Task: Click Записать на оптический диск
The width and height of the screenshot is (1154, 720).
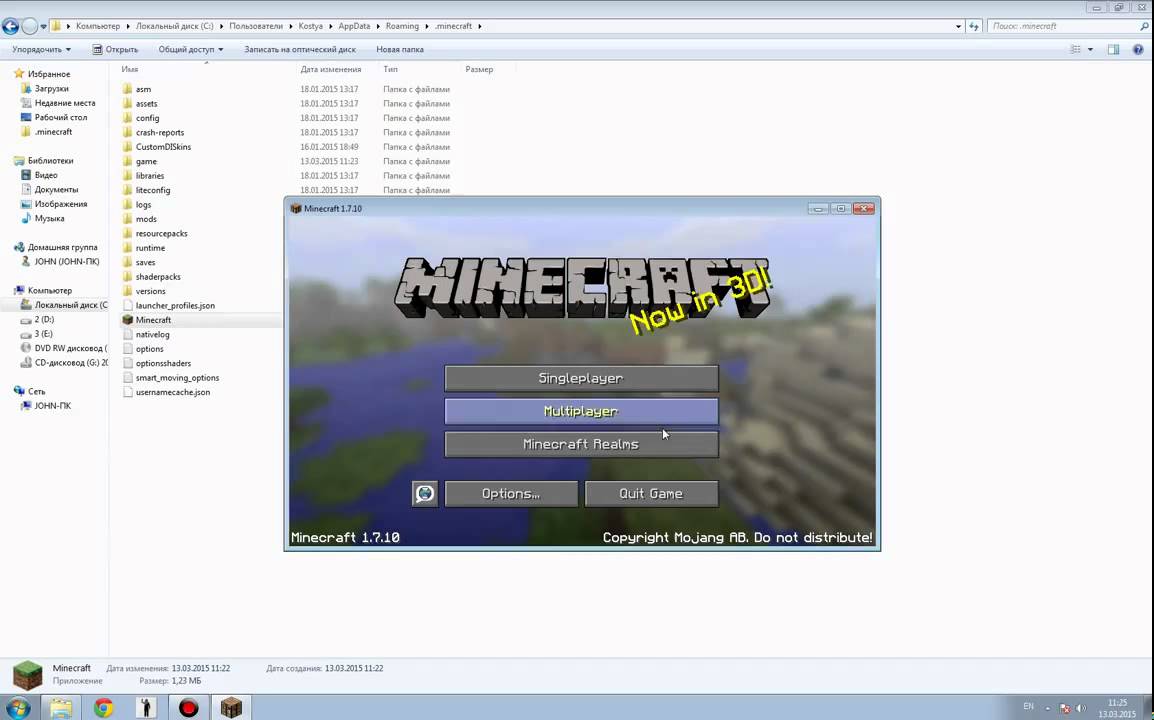Action: pos(300,49)
